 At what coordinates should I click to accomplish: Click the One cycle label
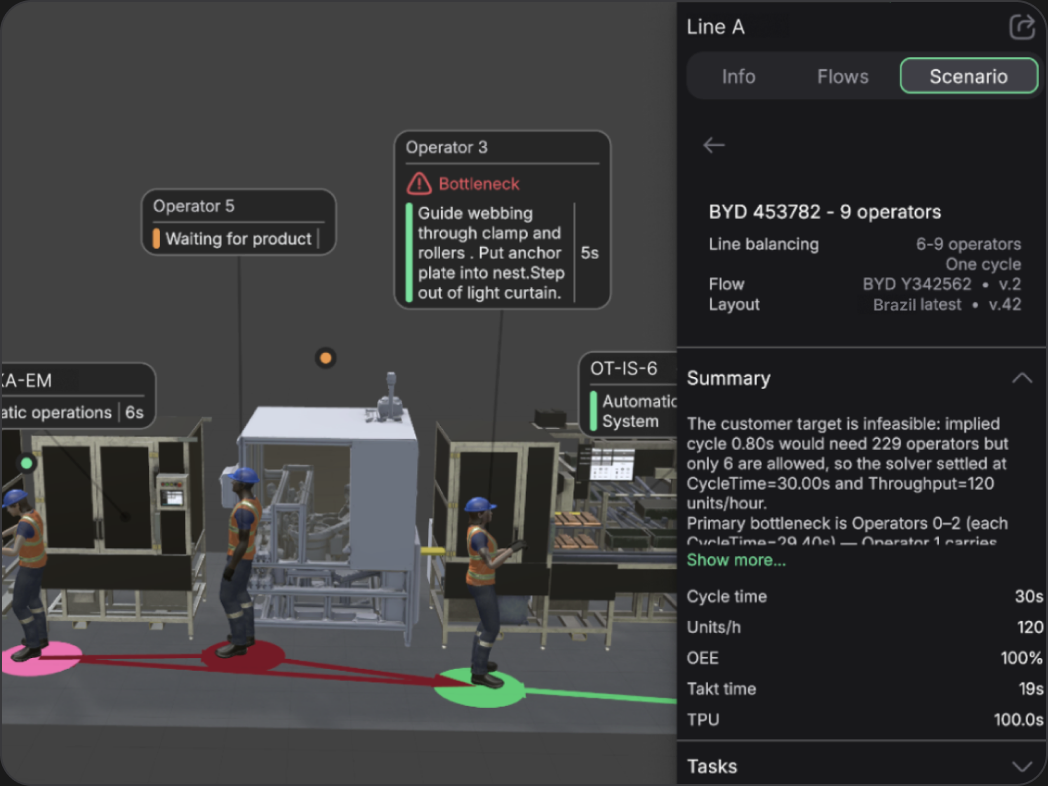[x=982, y=264]
